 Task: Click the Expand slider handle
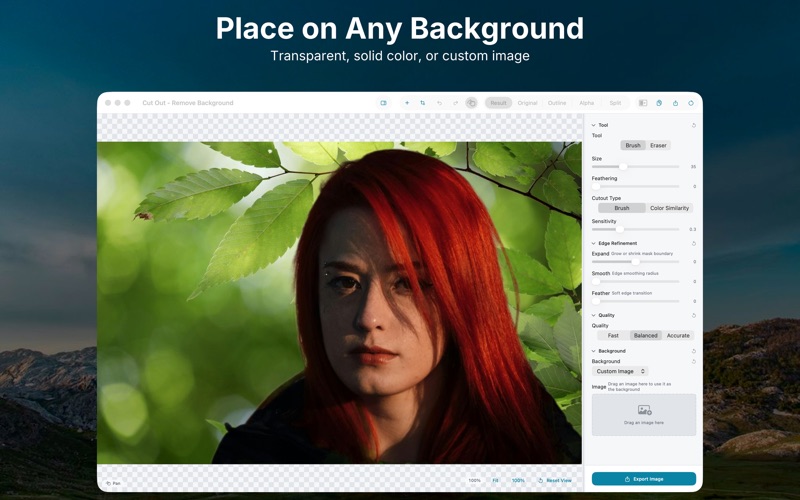(635, 262)
